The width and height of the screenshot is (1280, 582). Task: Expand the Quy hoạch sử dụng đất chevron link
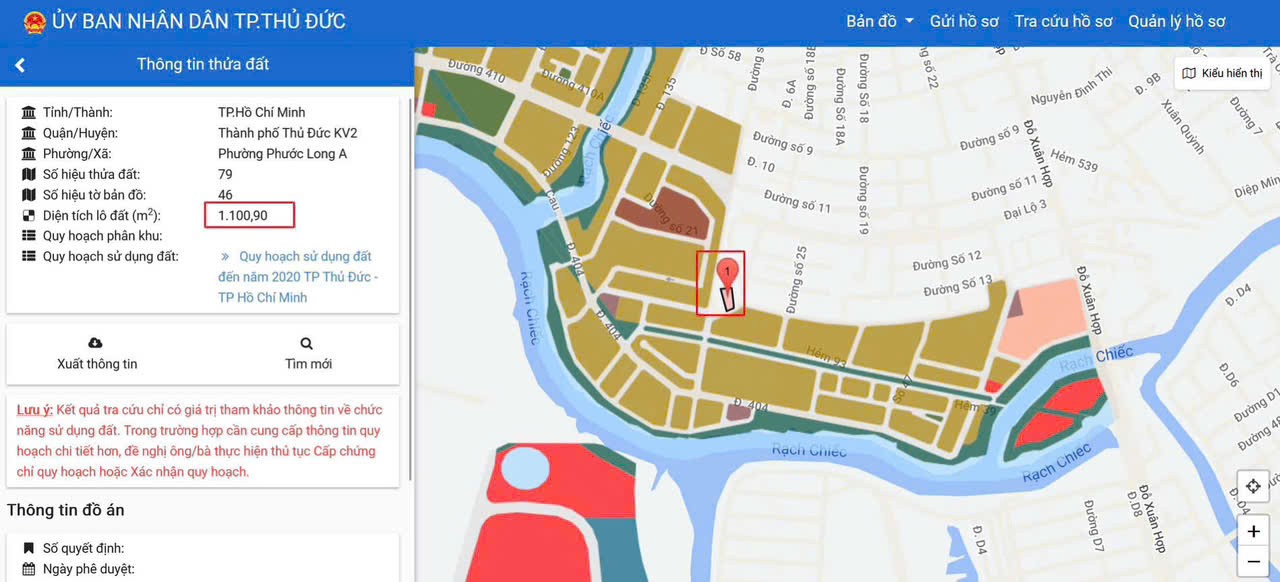point(226,257)
